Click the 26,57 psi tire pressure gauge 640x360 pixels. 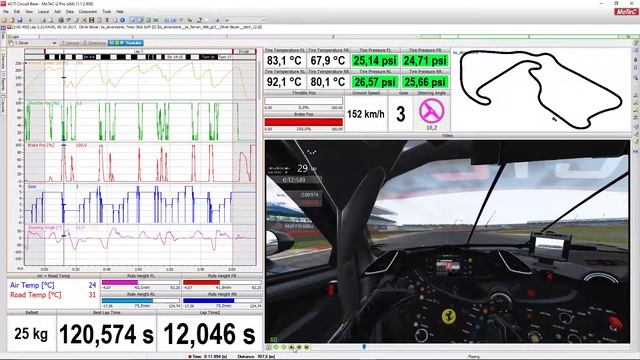click(x=375, y=82)
